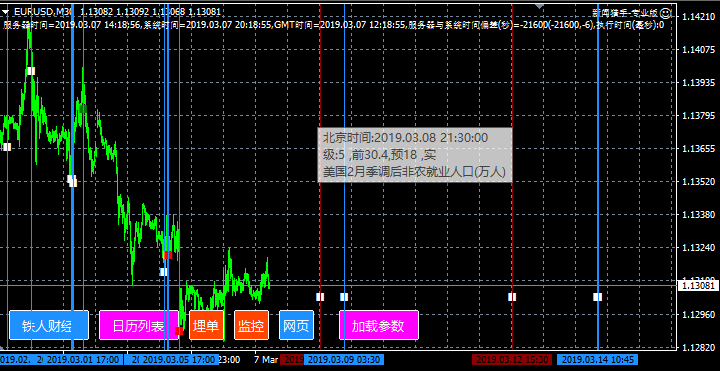
Task: Click the current price label 1.13081
Action: [x=698, y=286]
